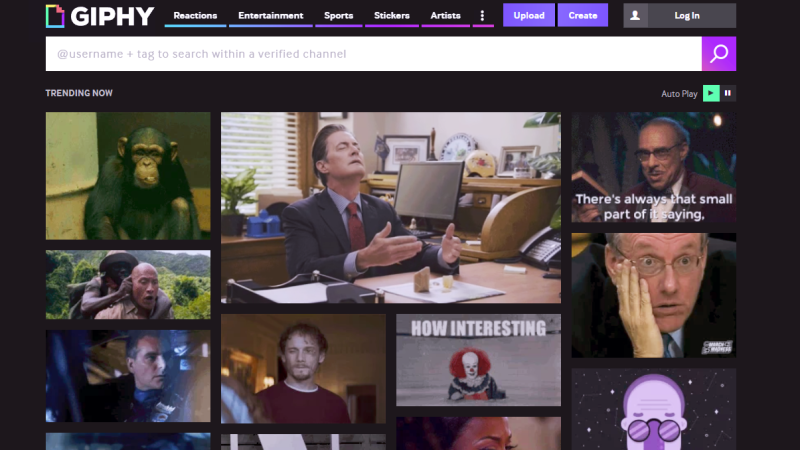Screen dimensions: 800x450
Task: Open the man in red sweater GIF
Action: (303, 369)
